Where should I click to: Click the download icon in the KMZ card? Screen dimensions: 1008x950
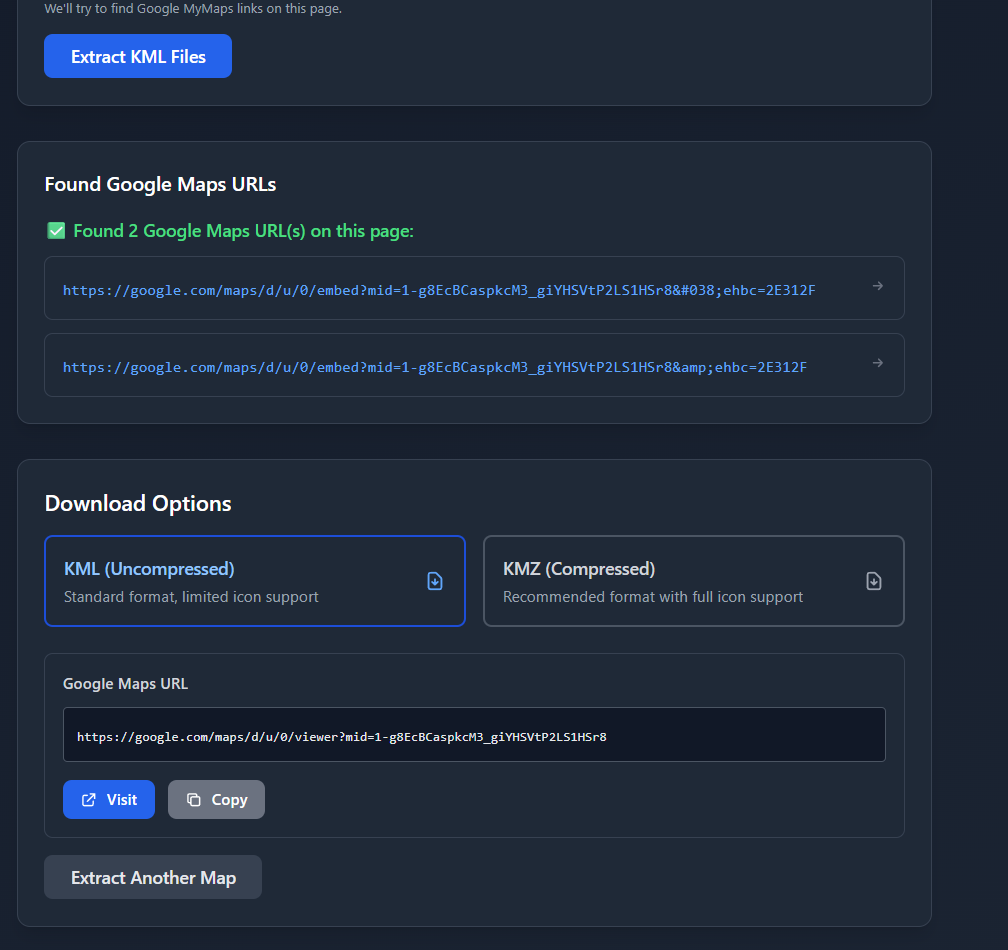pos(874,581)
